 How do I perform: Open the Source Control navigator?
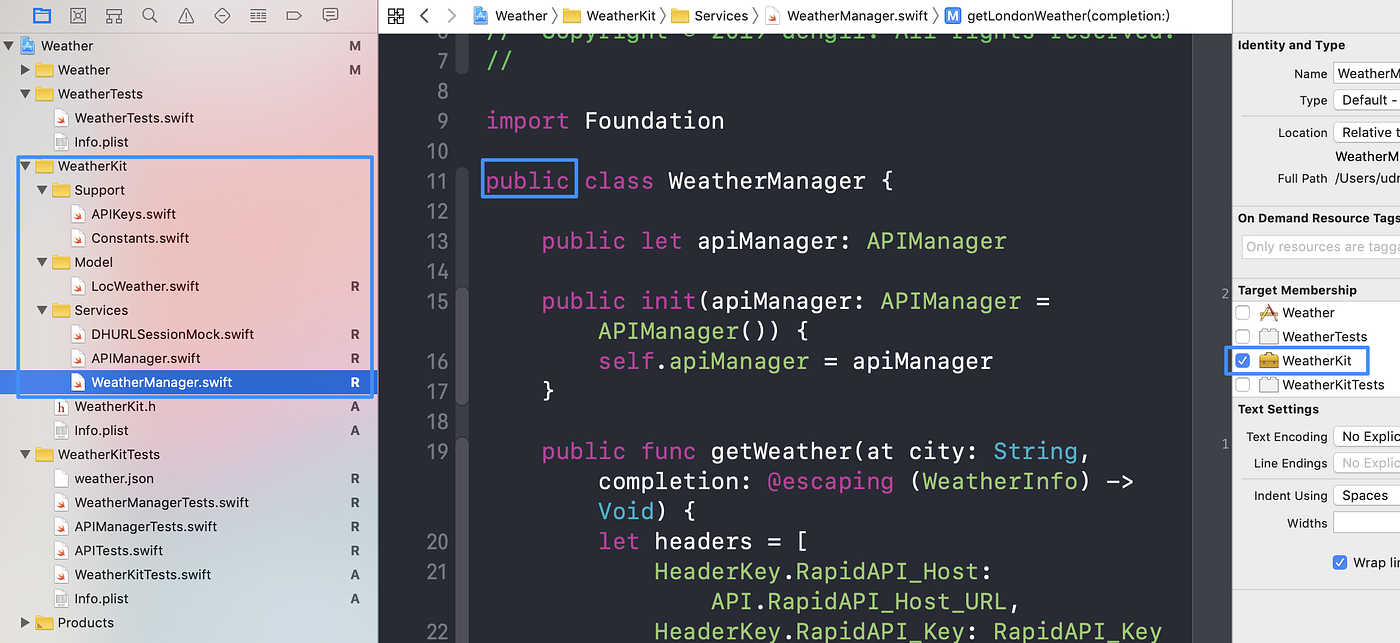tap(77, 15)
